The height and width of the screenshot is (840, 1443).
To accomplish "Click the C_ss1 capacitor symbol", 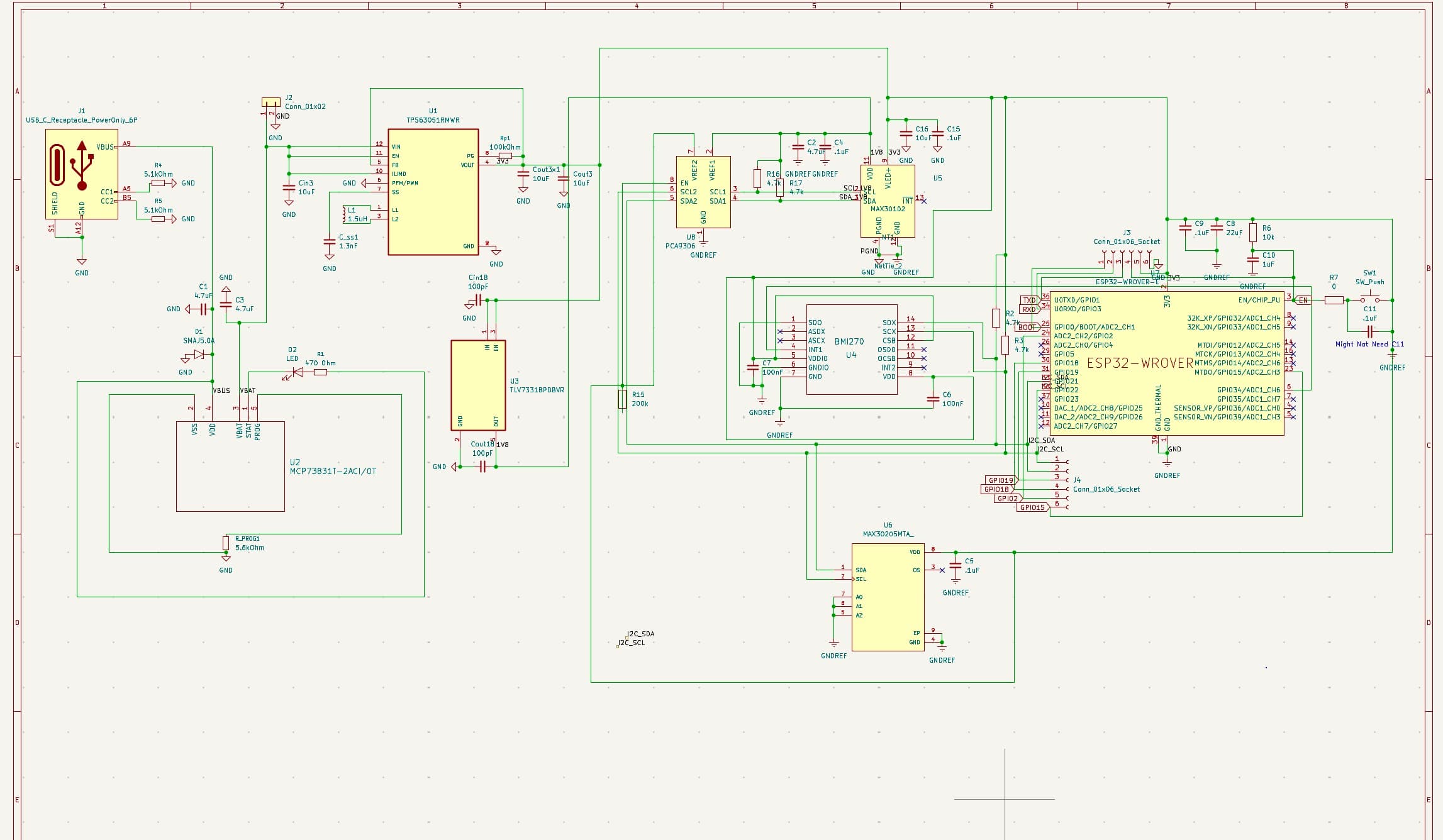I will 329,242.
